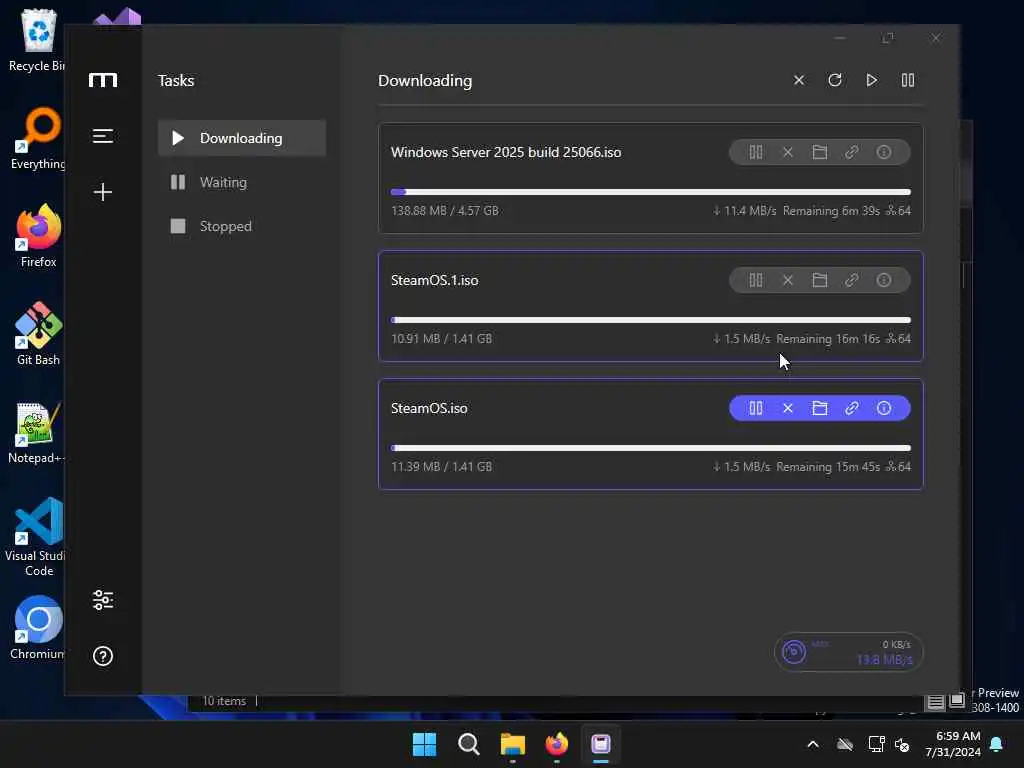Open Firefox from the taskbar
Viewport: 1024px width, 768px height.
556,744
